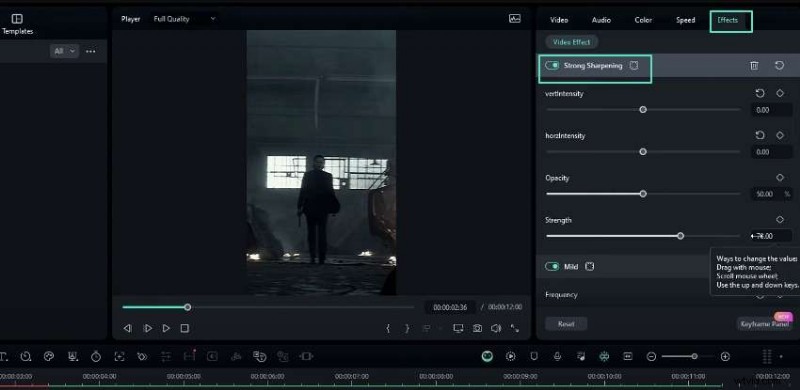Take a snapshot with the camera icon
The height and width of the screenshot is (390, 800).
(477, 328)
